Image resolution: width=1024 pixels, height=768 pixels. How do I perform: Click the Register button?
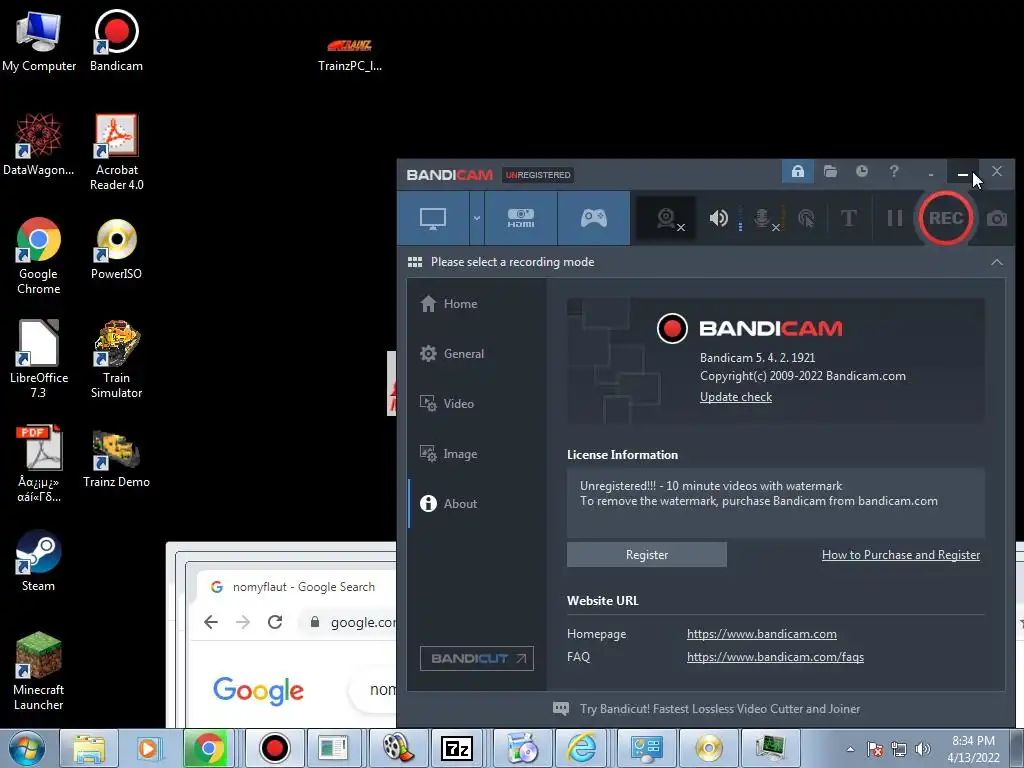(x=647, y=554)
